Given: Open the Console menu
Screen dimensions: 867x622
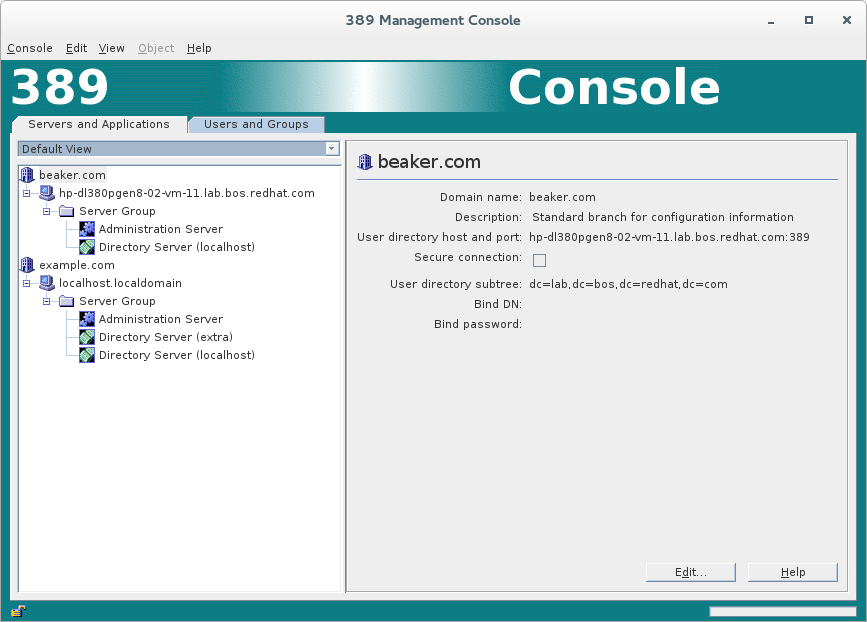Looking at the screenshot, I should [30, 48].
